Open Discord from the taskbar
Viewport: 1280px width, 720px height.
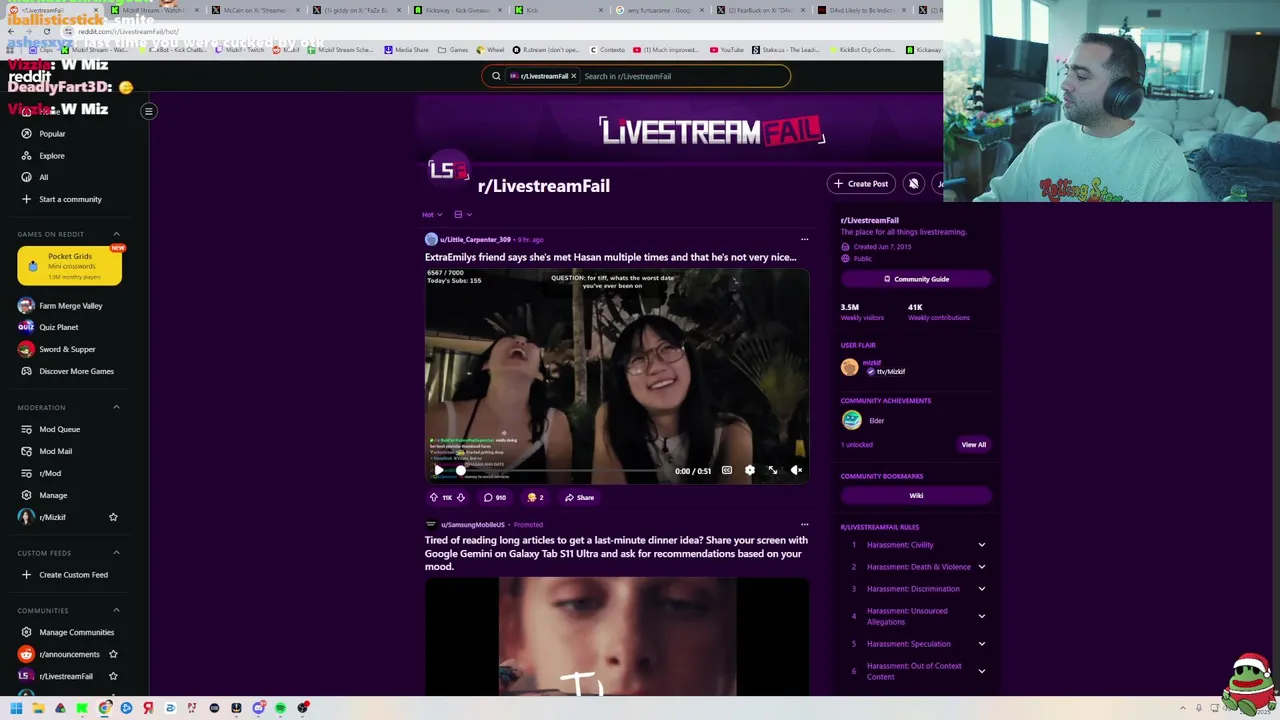click(259, 708)
